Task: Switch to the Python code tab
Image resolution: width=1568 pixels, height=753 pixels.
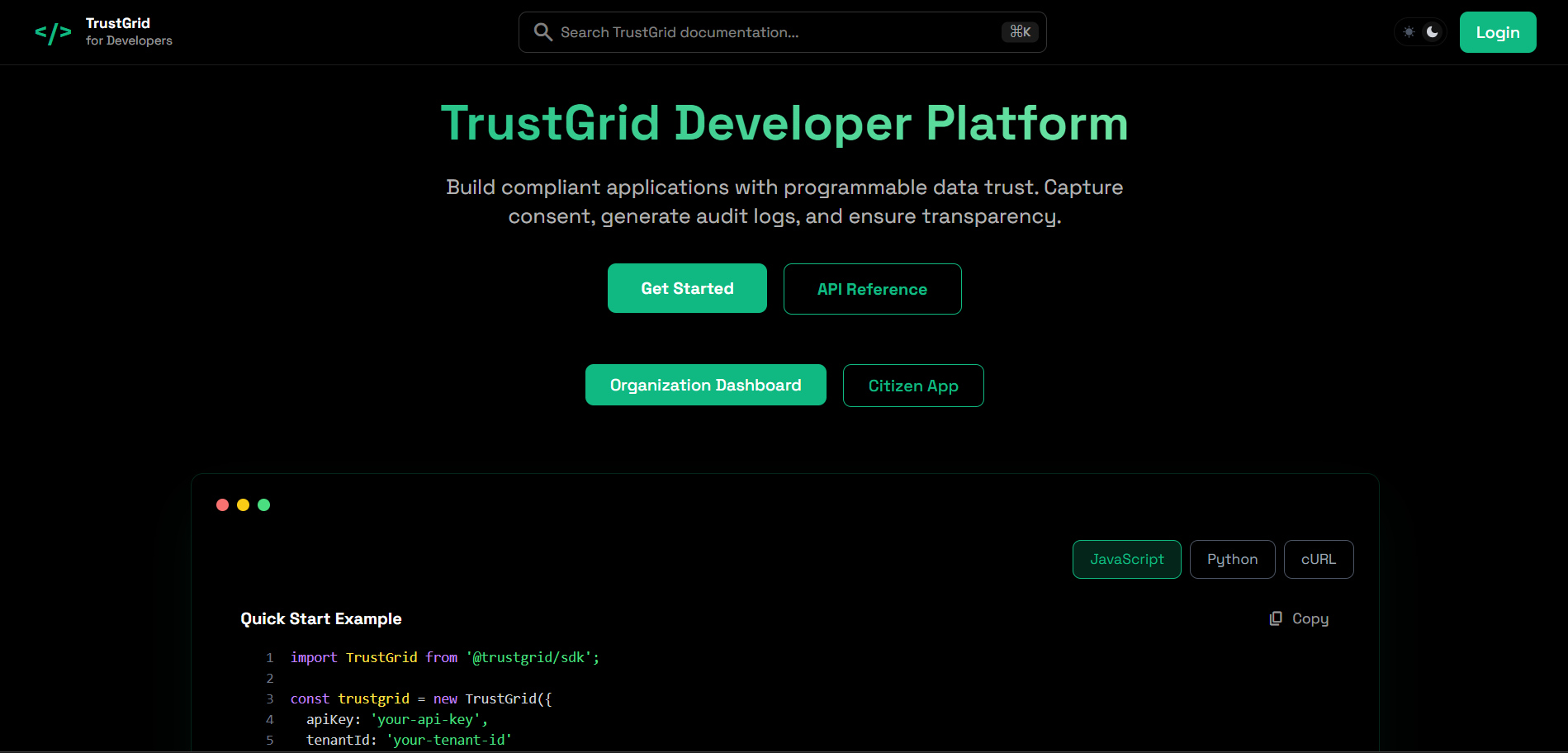Action: [x=1232, y=559]
